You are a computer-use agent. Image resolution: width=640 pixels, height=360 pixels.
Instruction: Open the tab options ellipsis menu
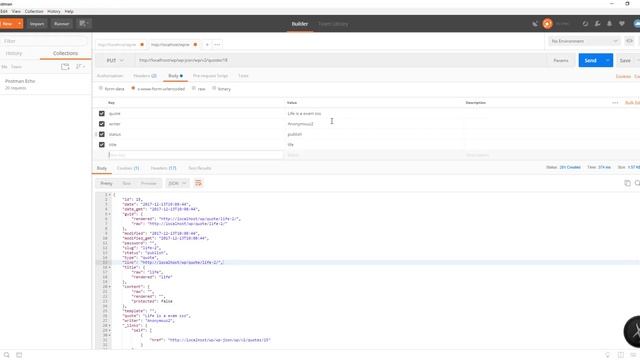[x=217, y=44]
